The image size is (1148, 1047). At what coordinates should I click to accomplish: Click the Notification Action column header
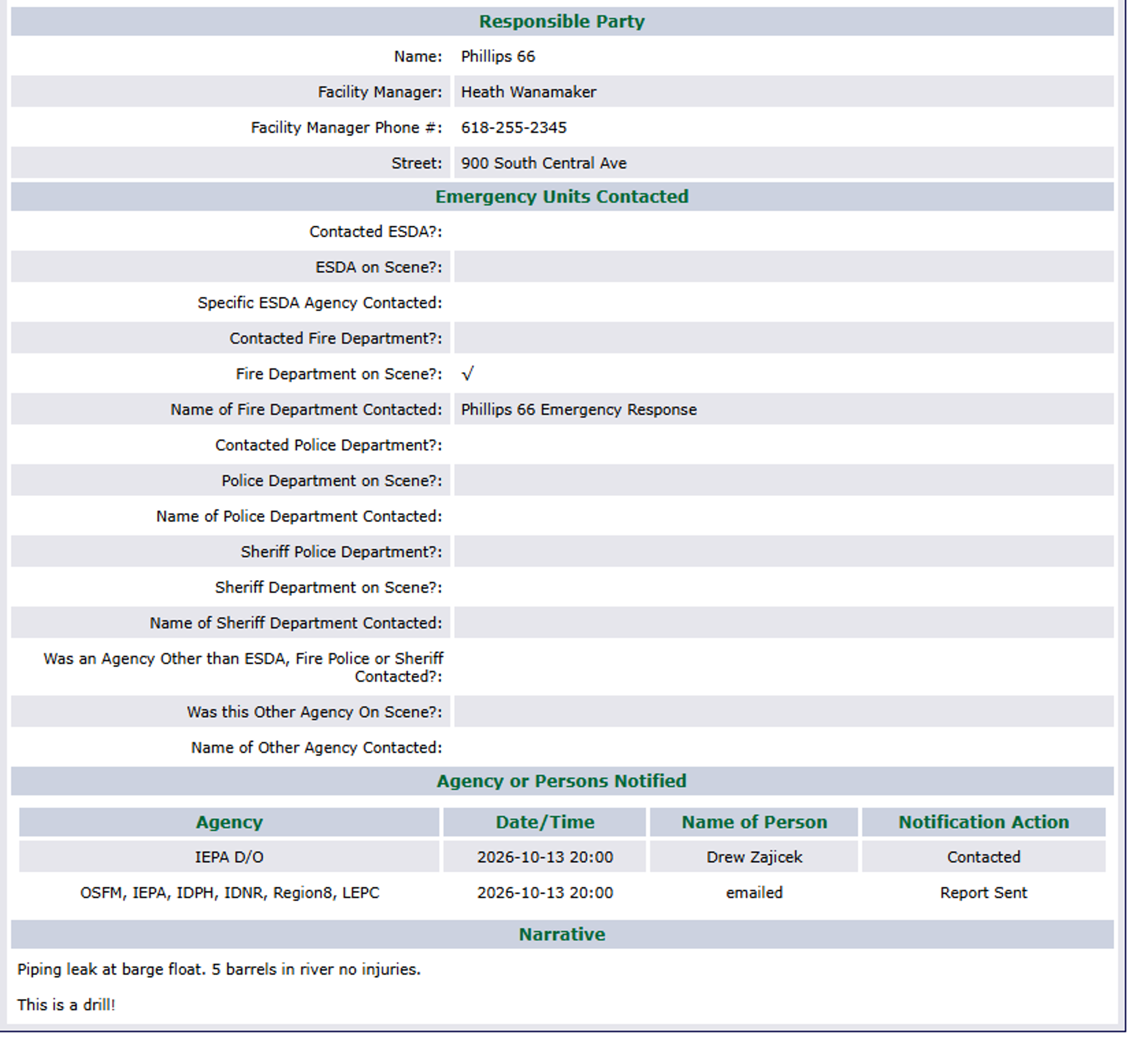pos(984,822)
